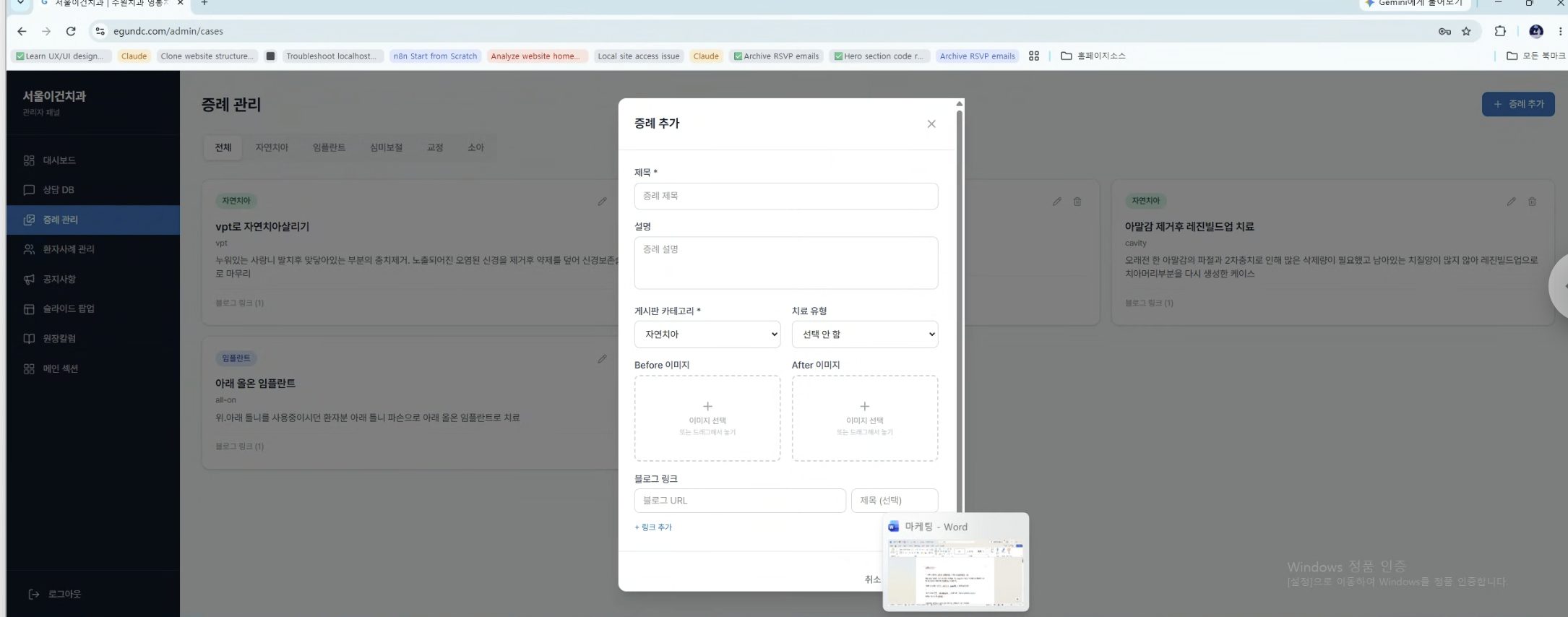1568x617 pixels.
Task: Select an image in the After 이미지 box
Action: click(865, 418)
